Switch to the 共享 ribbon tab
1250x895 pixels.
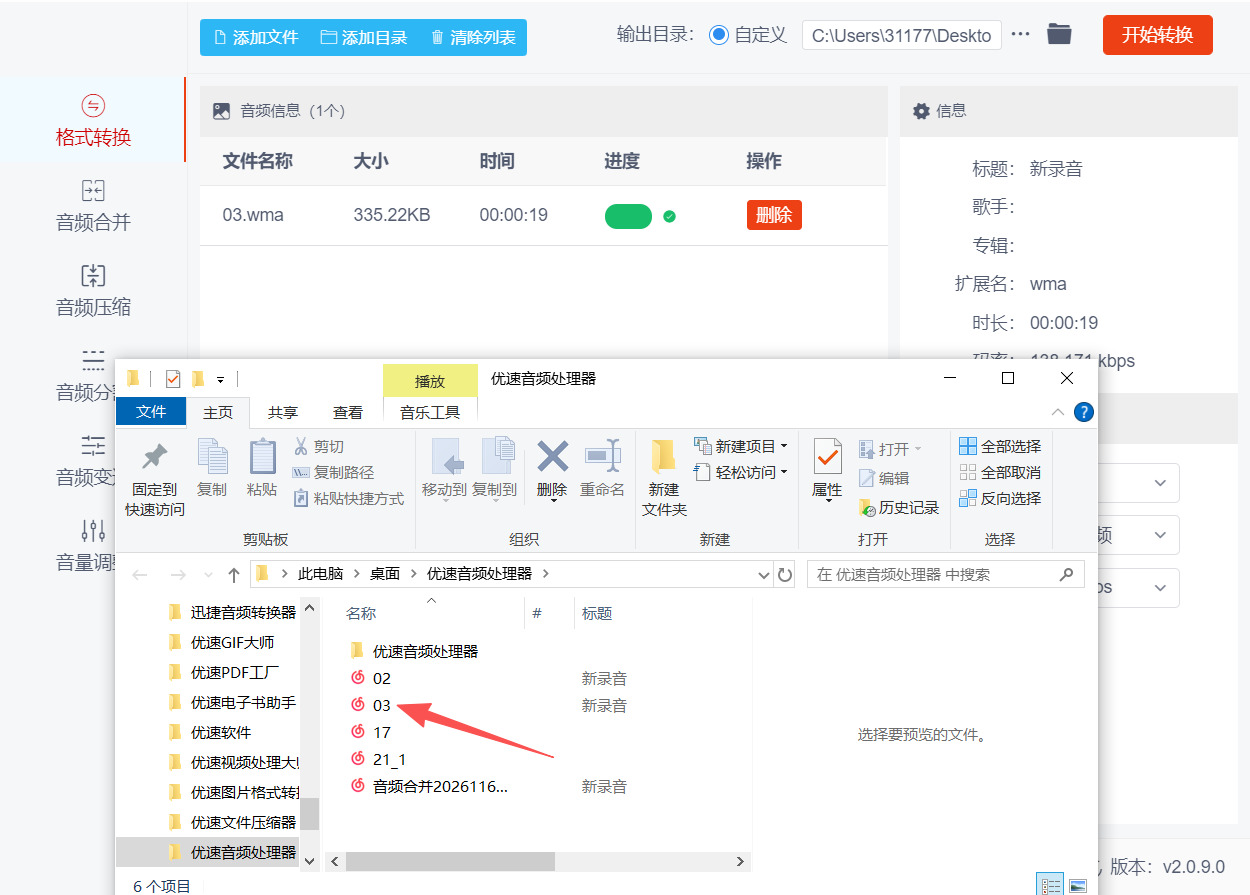coord(283,412)
